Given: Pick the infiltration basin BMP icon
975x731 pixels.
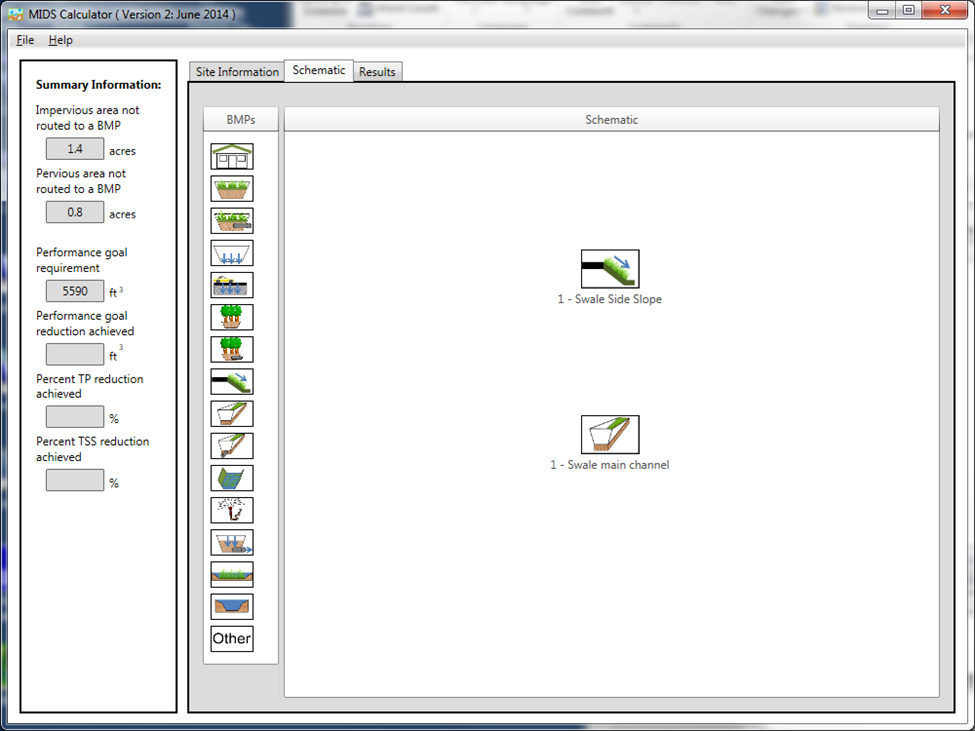Looking at the screenshot, I should click(232, 253).
